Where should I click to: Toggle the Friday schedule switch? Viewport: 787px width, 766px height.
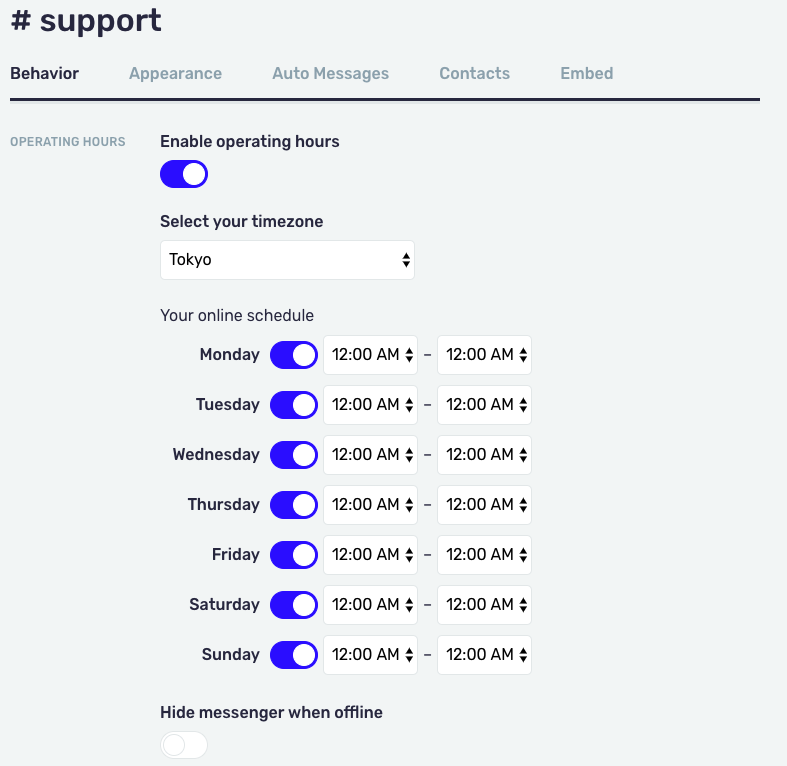294,555
